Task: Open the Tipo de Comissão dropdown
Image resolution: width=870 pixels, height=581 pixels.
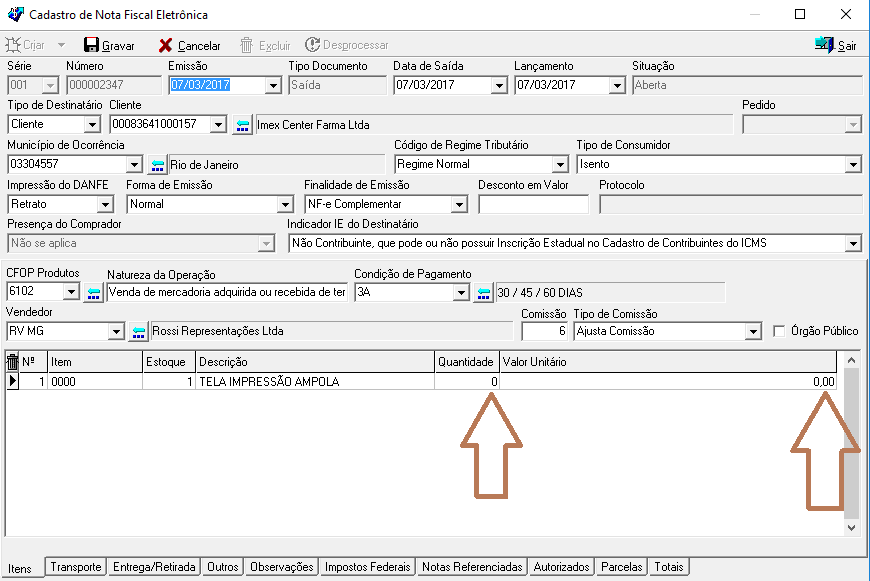Action: (752, 331)
